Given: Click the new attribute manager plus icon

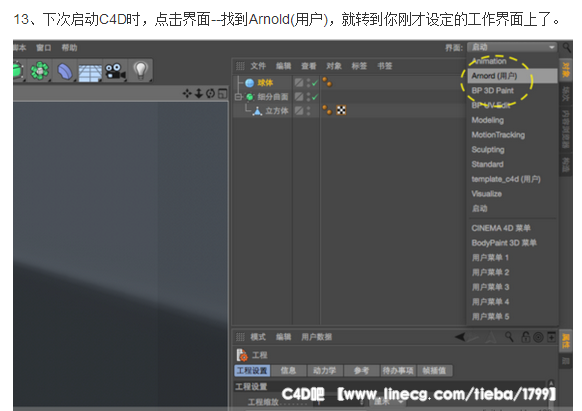Looking at the screenshot, I should click(x=552, y=337).
